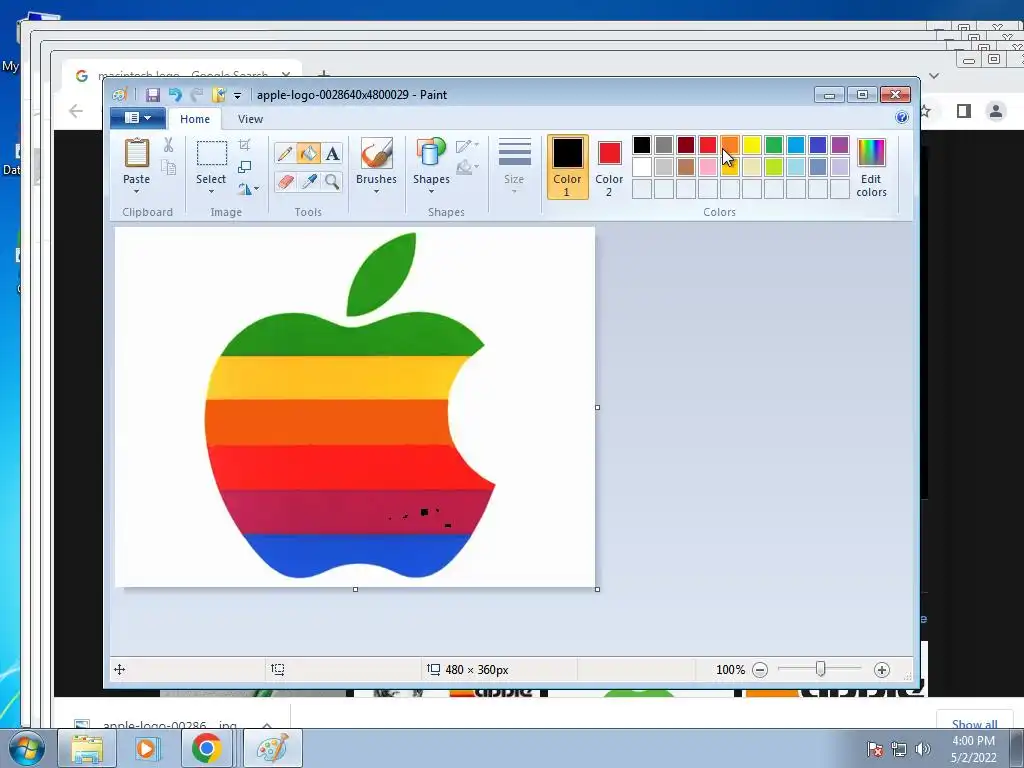The image size is (1024, 768).
Task: Click the Brushes icon
Action: [377, 153]
